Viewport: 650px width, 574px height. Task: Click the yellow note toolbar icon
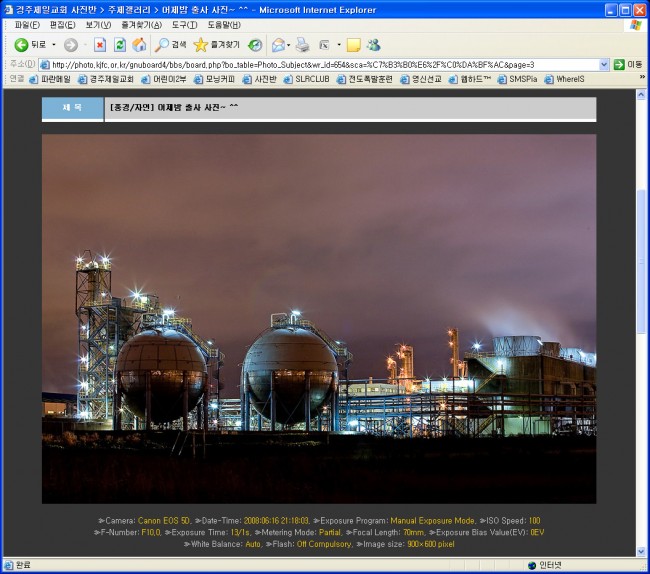click(x=353, y=45)
